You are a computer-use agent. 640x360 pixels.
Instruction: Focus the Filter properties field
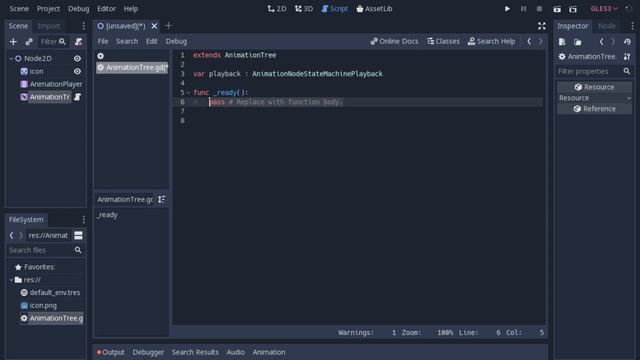point(594,71)
